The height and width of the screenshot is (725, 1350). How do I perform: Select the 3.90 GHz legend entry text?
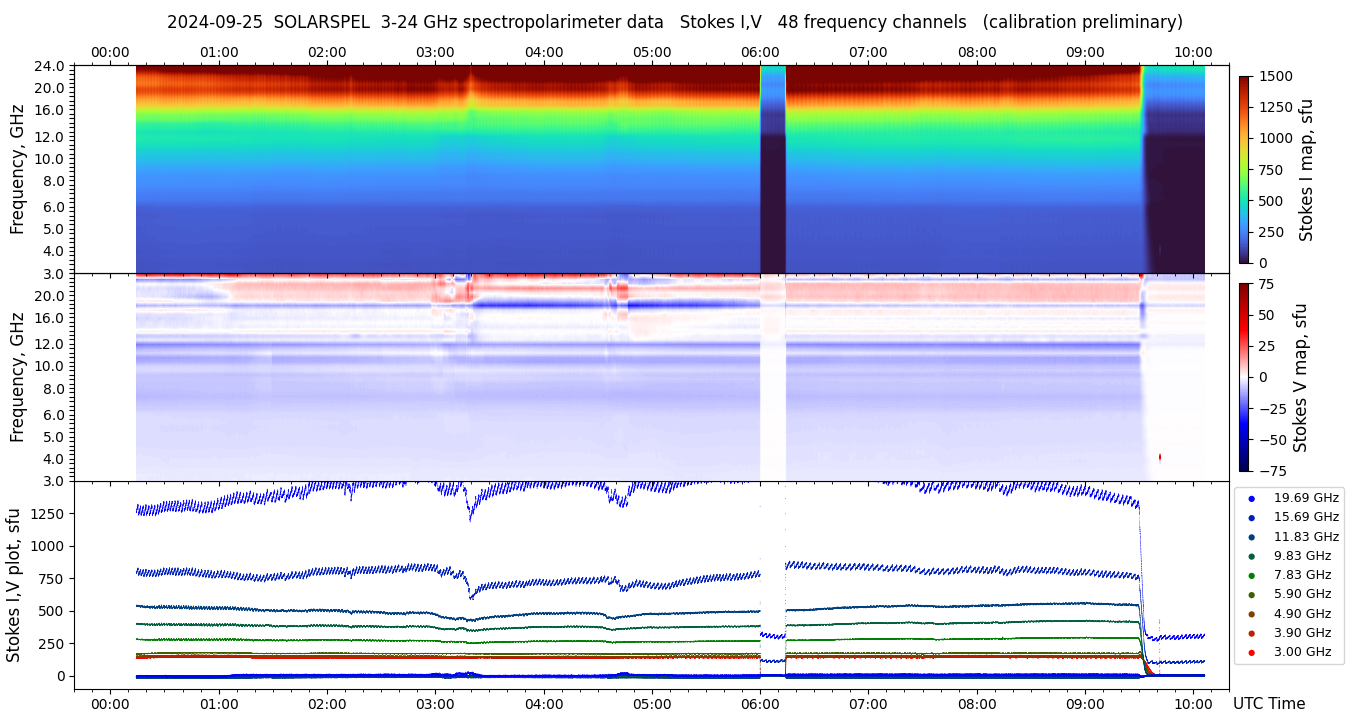click(x=1302, y=633)
